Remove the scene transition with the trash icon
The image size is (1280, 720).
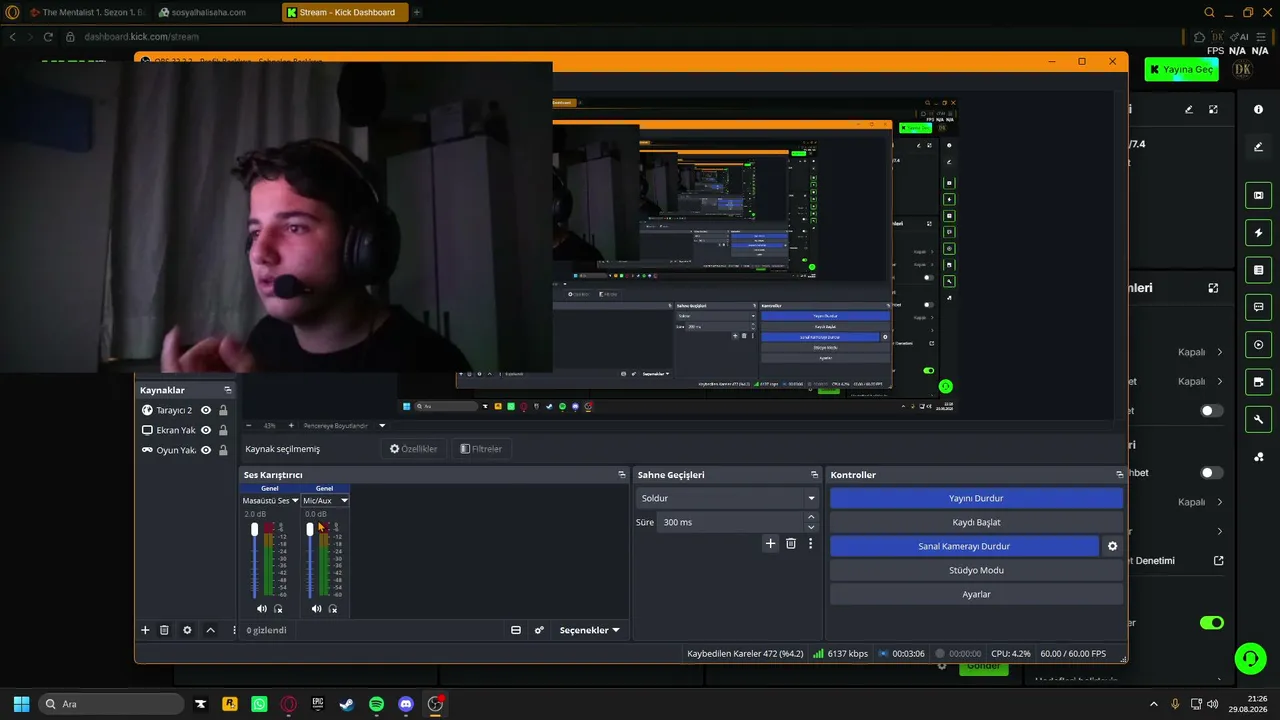tap(791, 544)
